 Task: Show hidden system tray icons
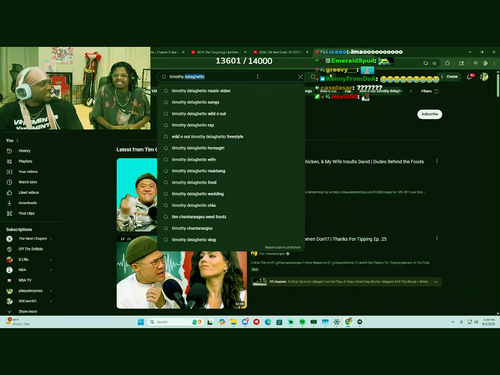[x=453, y=322]
